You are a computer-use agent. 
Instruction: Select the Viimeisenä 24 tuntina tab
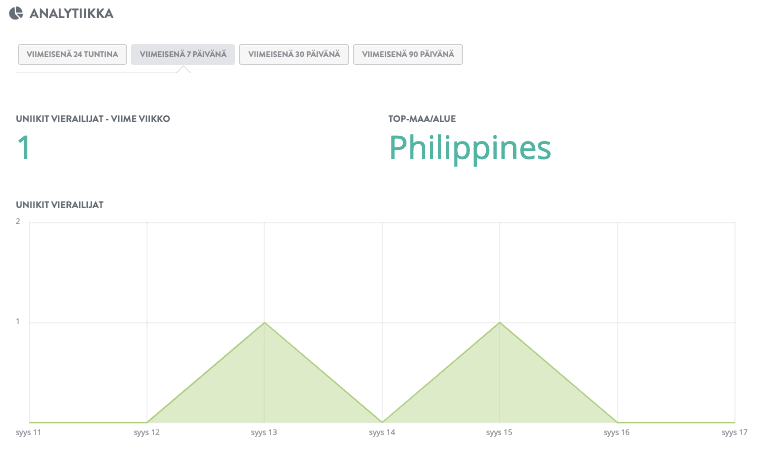(72, 54)
